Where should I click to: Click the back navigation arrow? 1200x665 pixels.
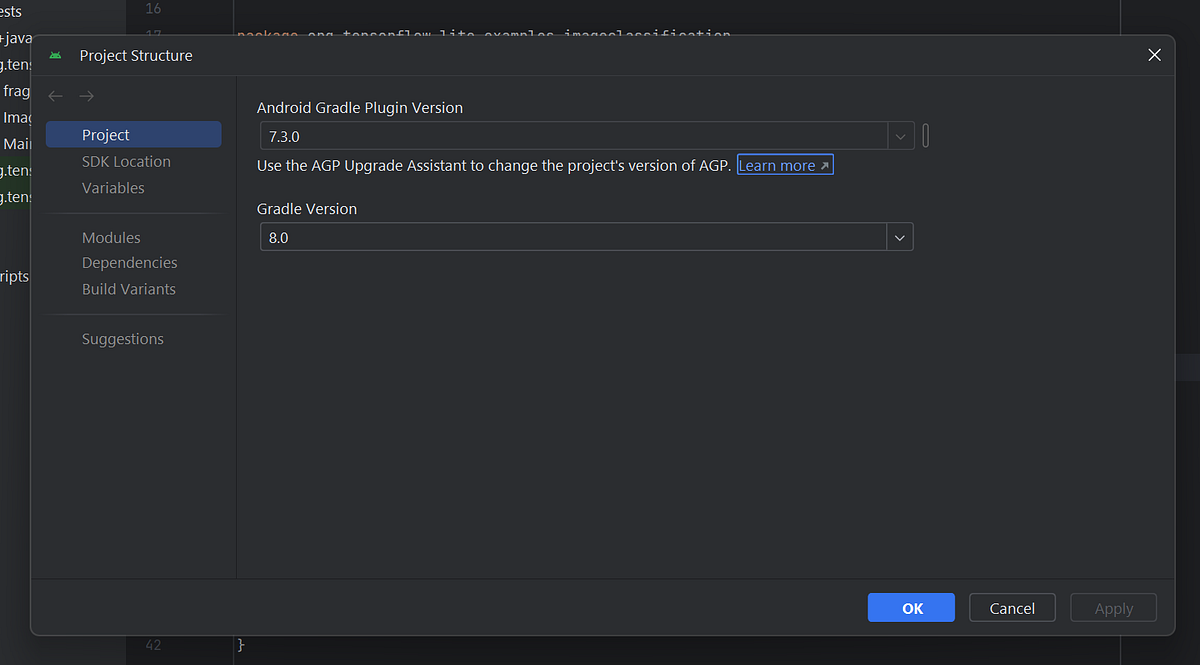[x=55, y=96]
